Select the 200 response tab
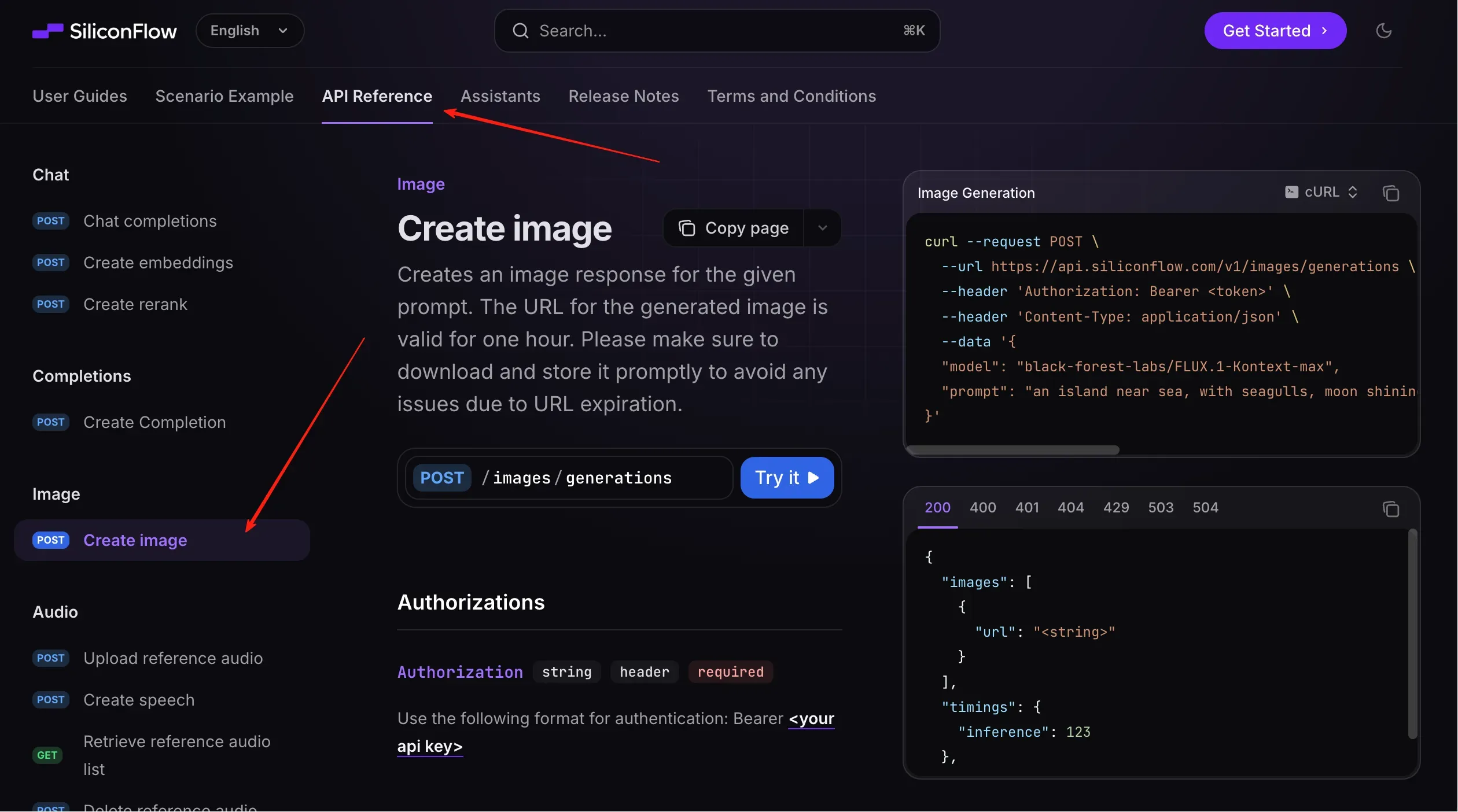Screen dimensions: 1458x812 point(937,507)
